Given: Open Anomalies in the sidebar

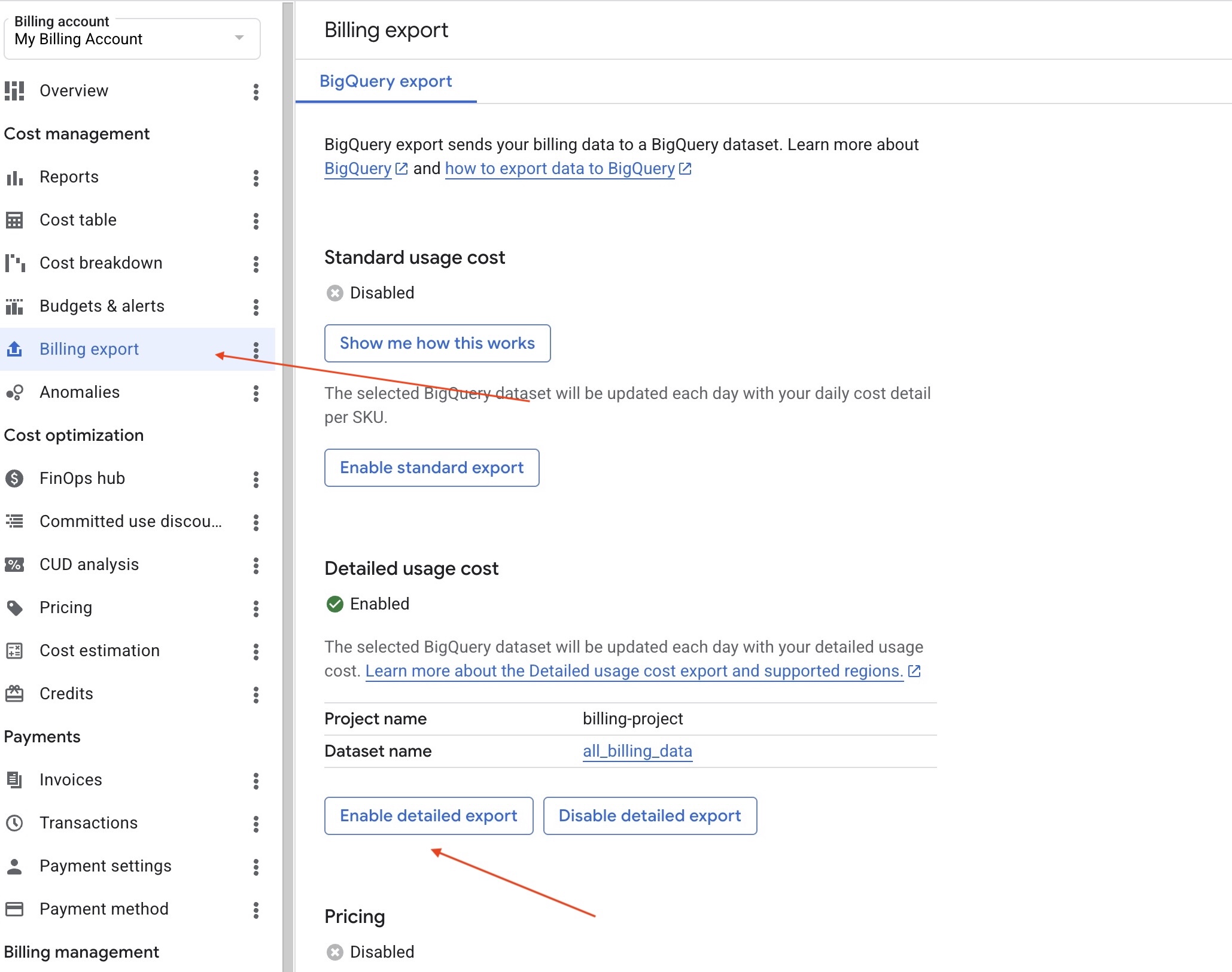Looking at the screenshot, I should click(x=80, y=392).
